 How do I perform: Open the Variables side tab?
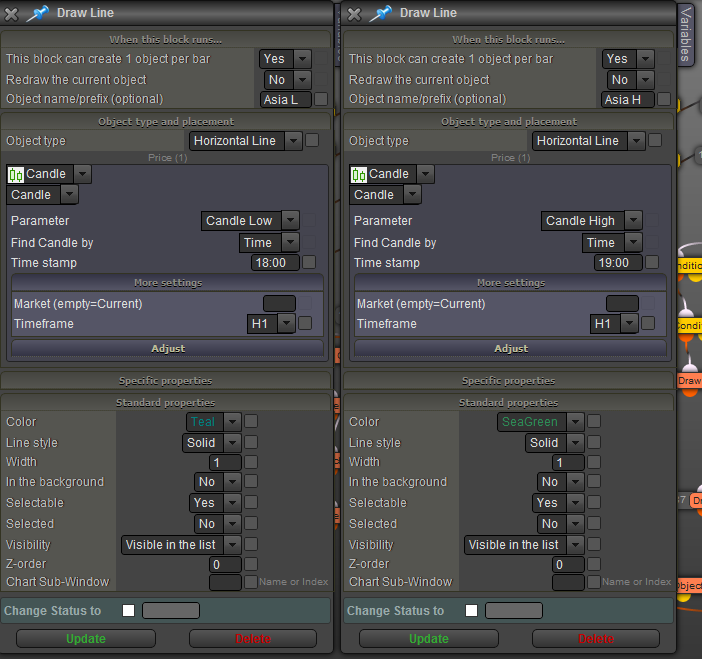click(685, 34)
